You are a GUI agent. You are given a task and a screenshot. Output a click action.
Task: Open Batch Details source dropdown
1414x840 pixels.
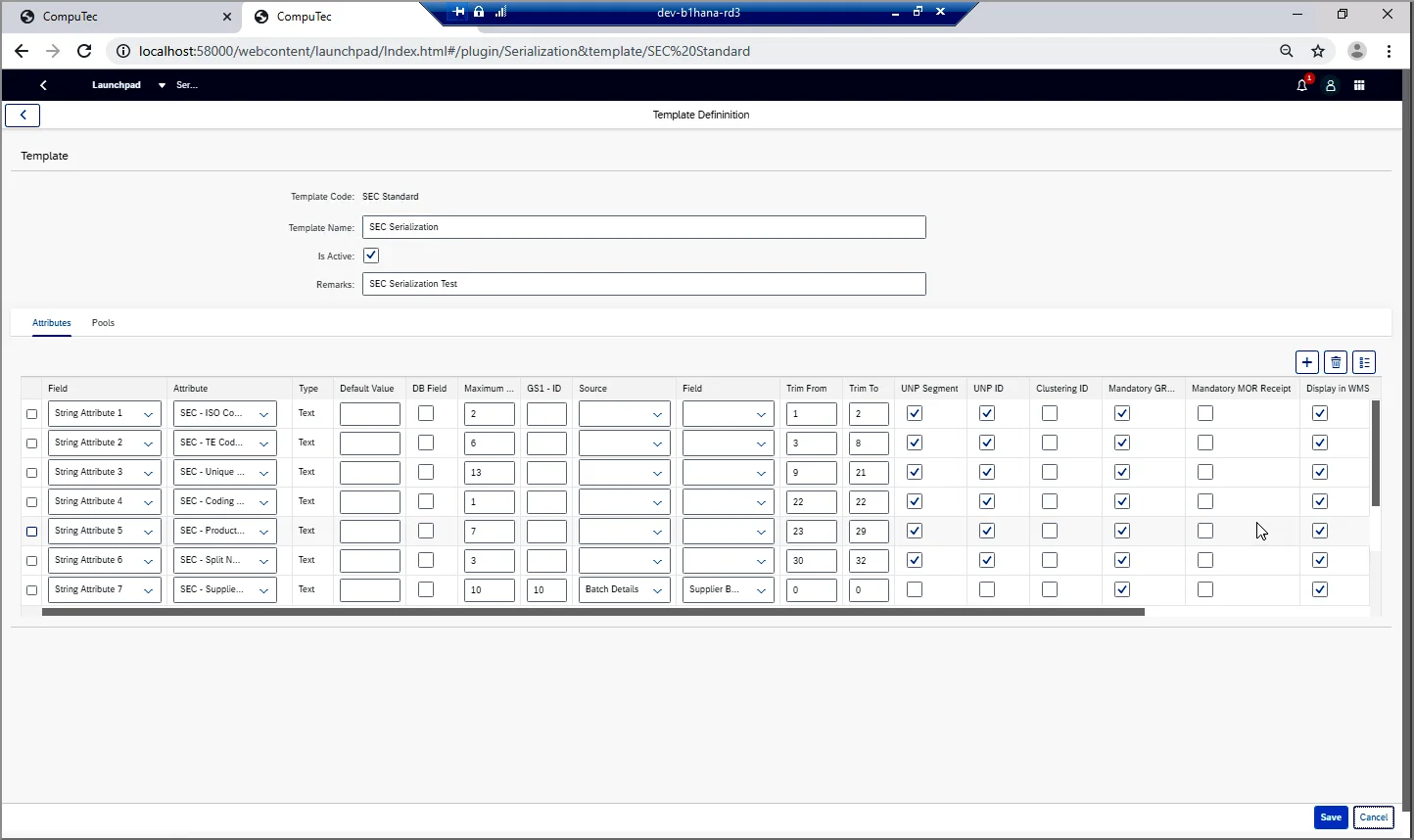[657, 590]
